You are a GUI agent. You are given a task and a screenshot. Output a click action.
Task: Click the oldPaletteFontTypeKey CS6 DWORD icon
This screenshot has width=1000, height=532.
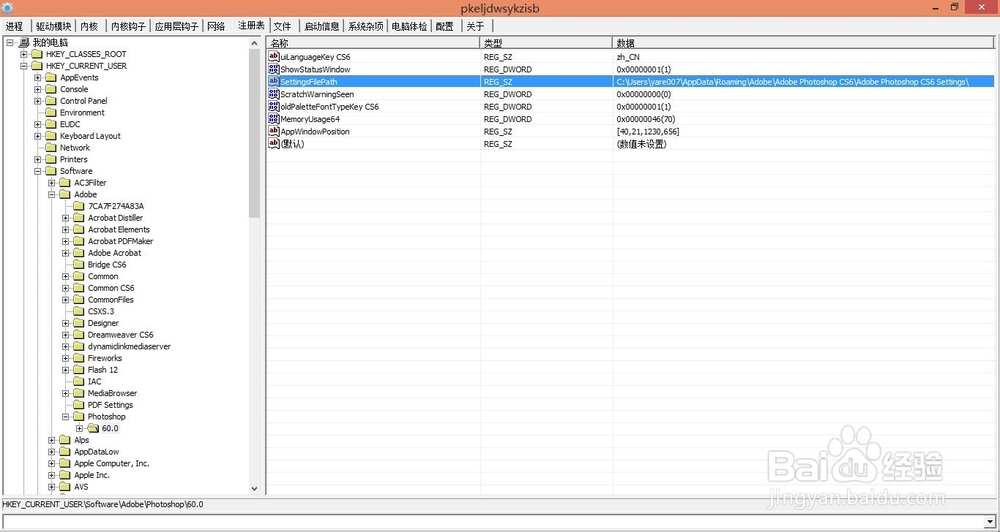tap(274, 107)
